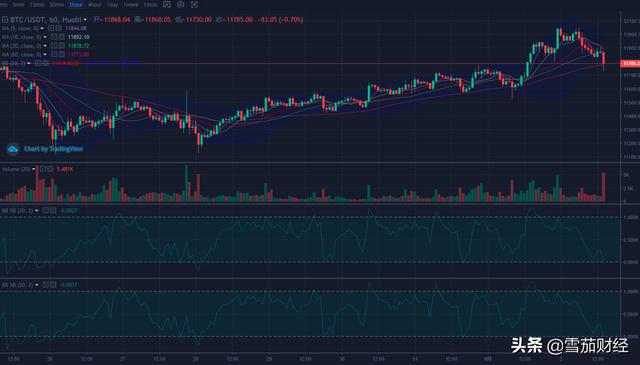Screen dimensions: 640x365
Task: Click open price value 11868.04
Action: [x=117, y=20]
